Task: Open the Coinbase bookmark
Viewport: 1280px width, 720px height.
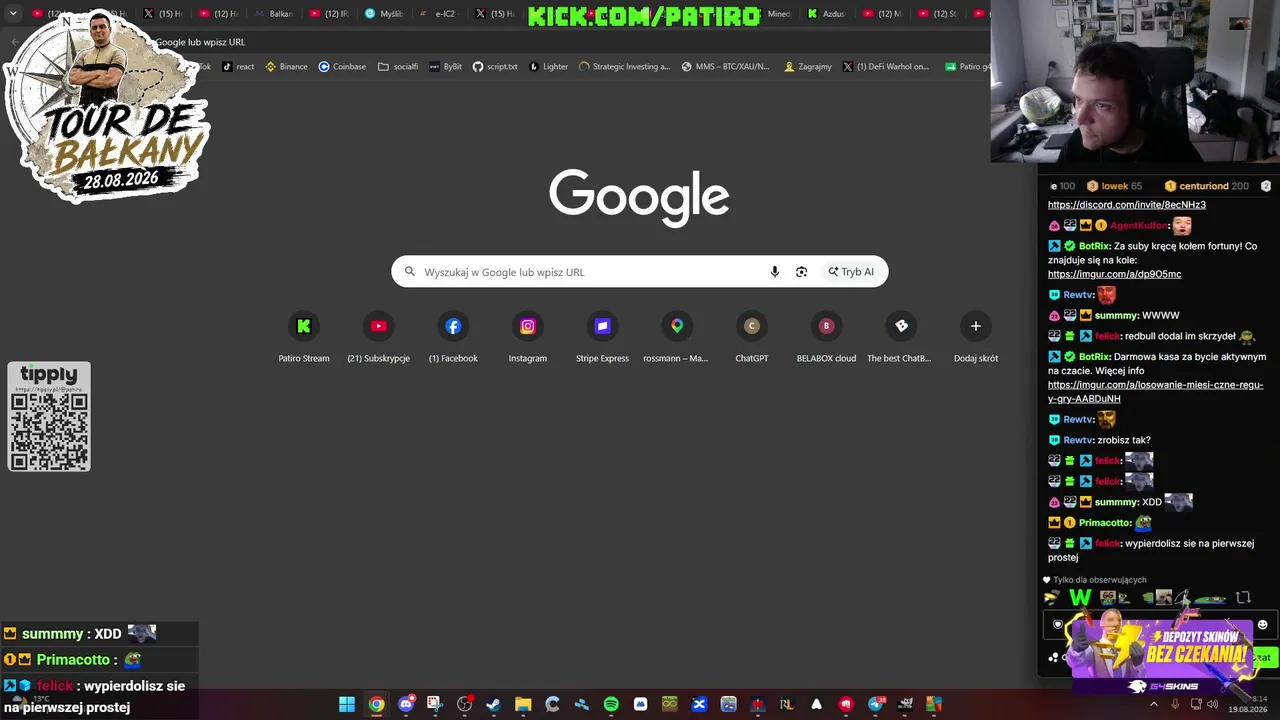Action: coord(342,67)
